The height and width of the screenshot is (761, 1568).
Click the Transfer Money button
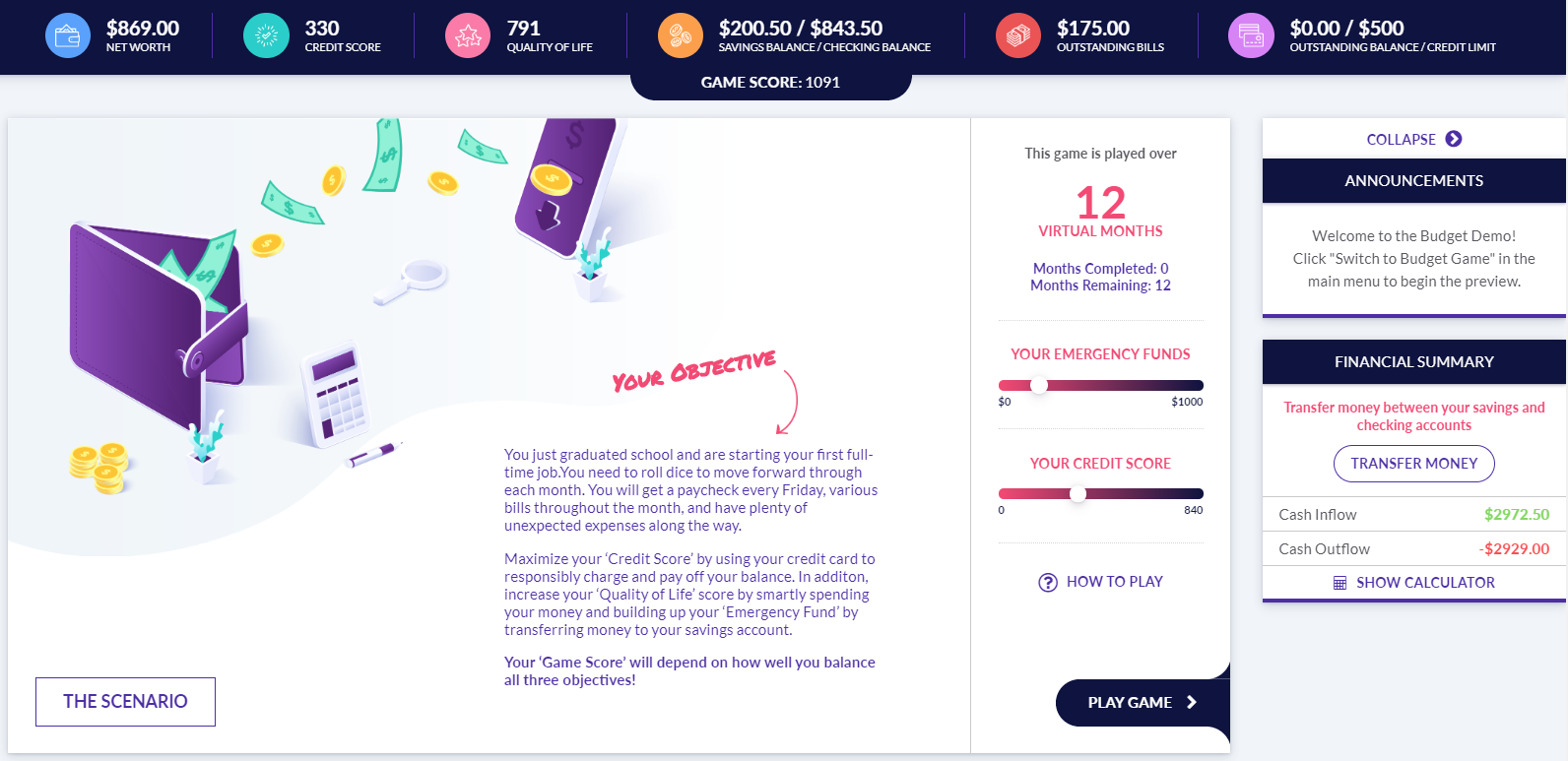coord(1413,464)
